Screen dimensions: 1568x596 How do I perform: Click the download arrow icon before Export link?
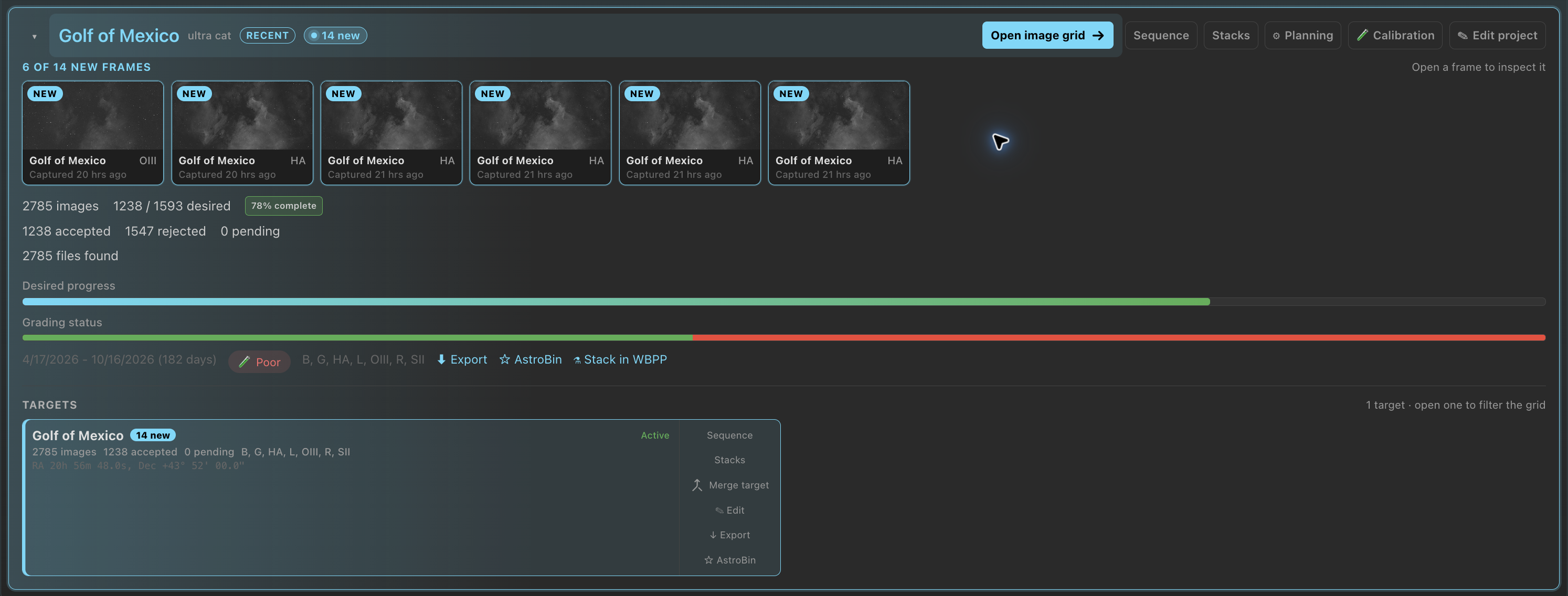441,359
